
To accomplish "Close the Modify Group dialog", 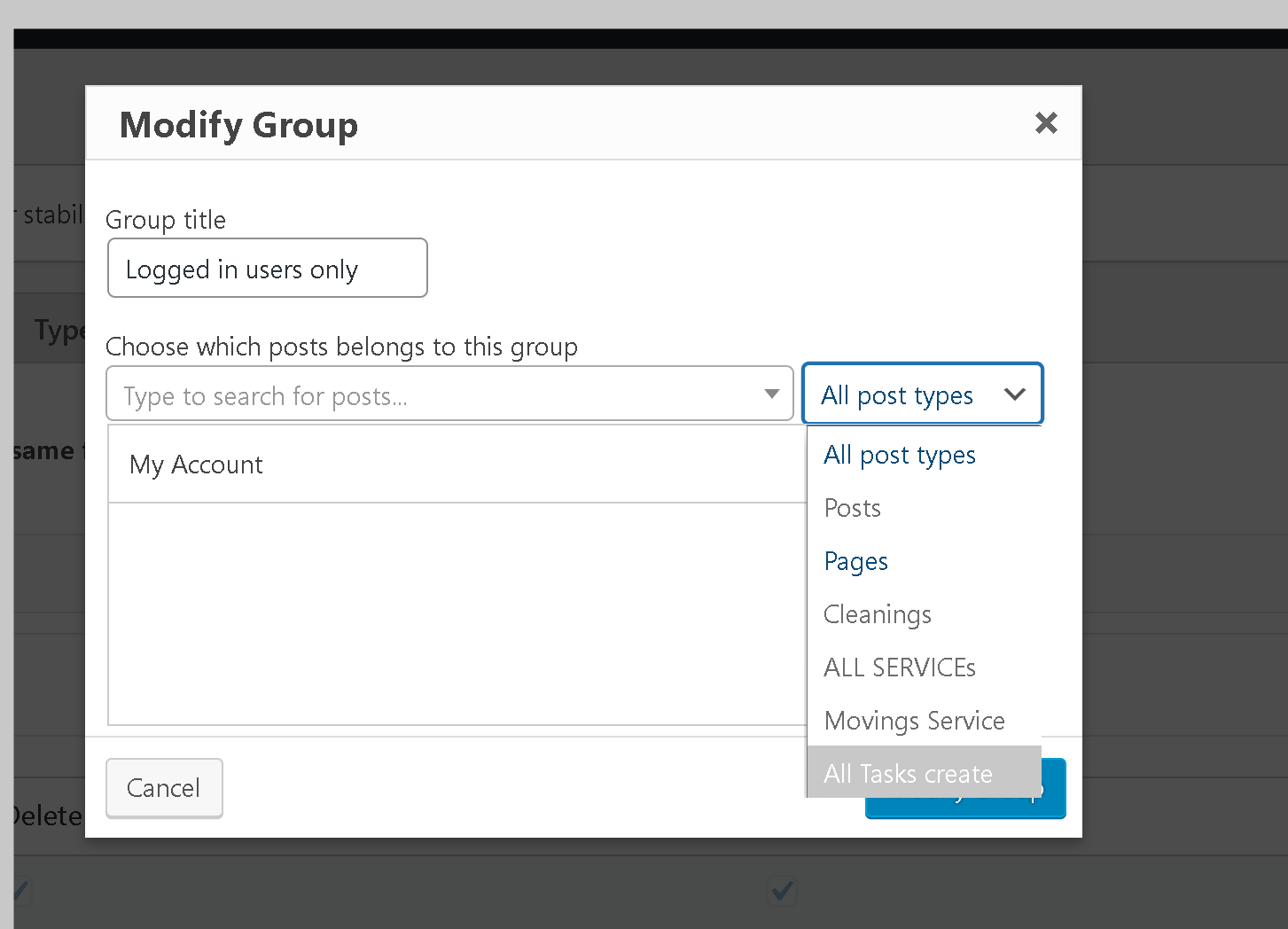I will click(1046, 123).
